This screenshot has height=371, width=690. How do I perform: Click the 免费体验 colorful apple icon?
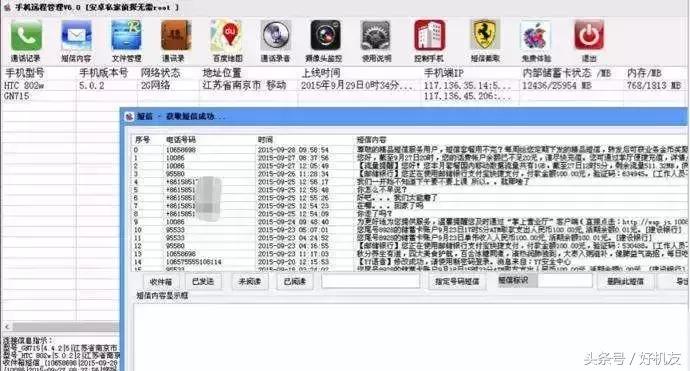[x=535, y=35]
